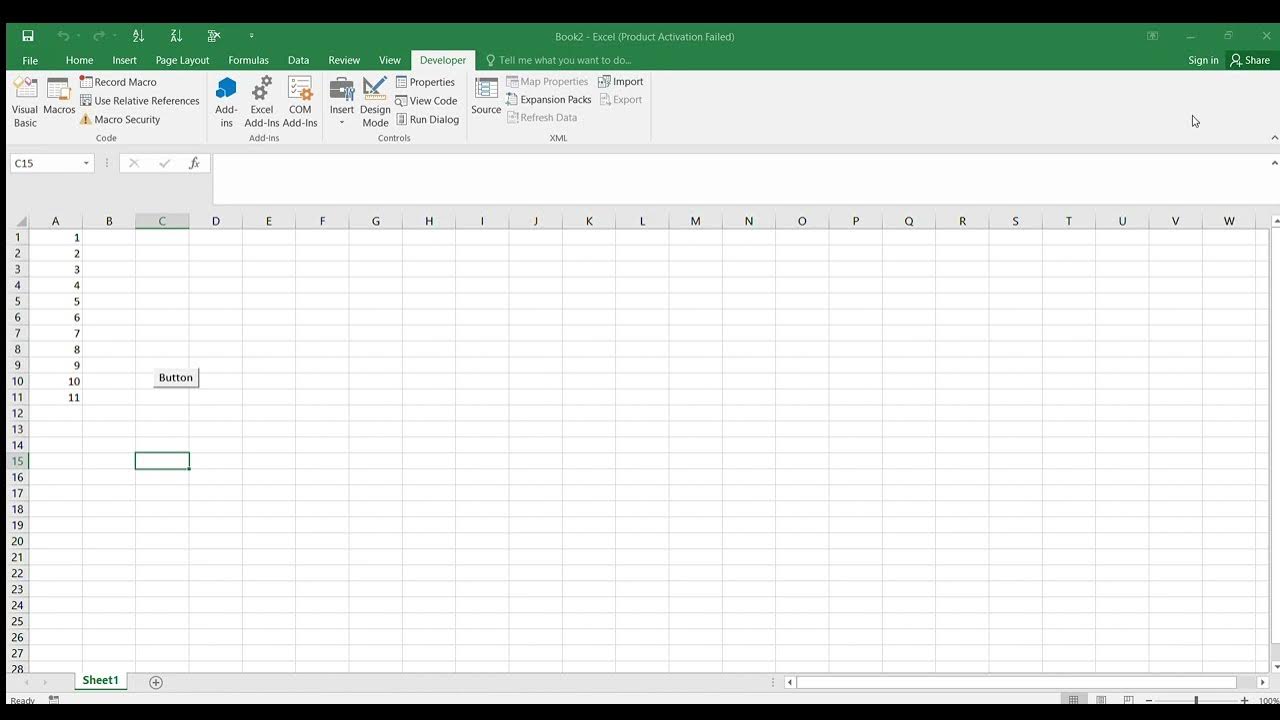The width and height of the screenshot is (1280, 720).
Task: Switch to the Data tab
Action: click(x=298, y=60)
